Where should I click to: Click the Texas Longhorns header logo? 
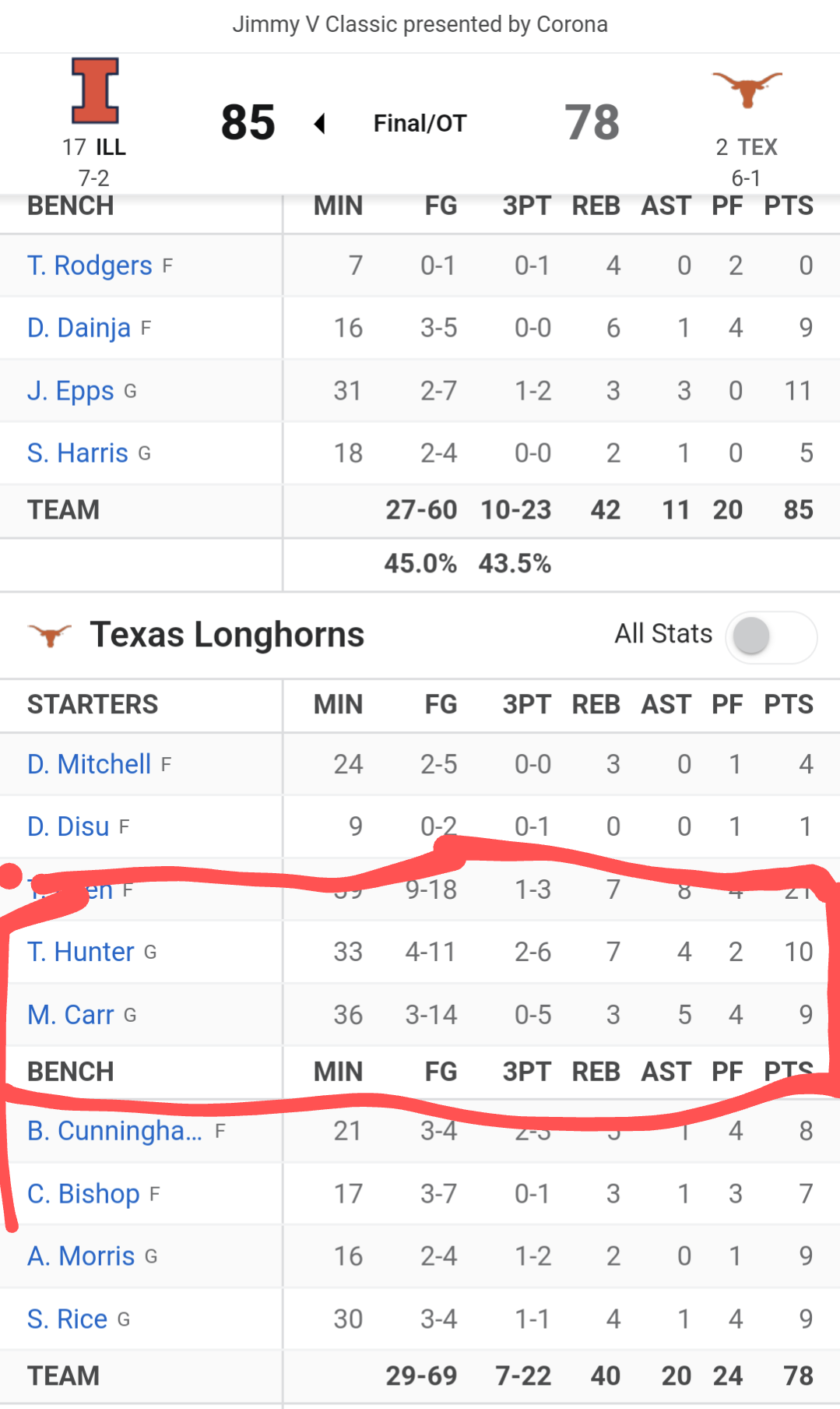[x=747, y=89]
